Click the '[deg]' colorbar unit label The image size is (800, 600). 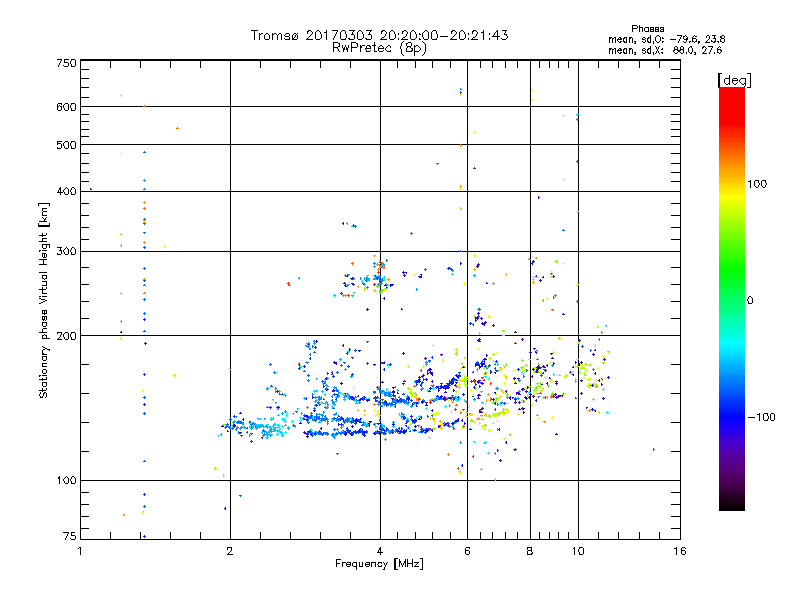[734, 80]
